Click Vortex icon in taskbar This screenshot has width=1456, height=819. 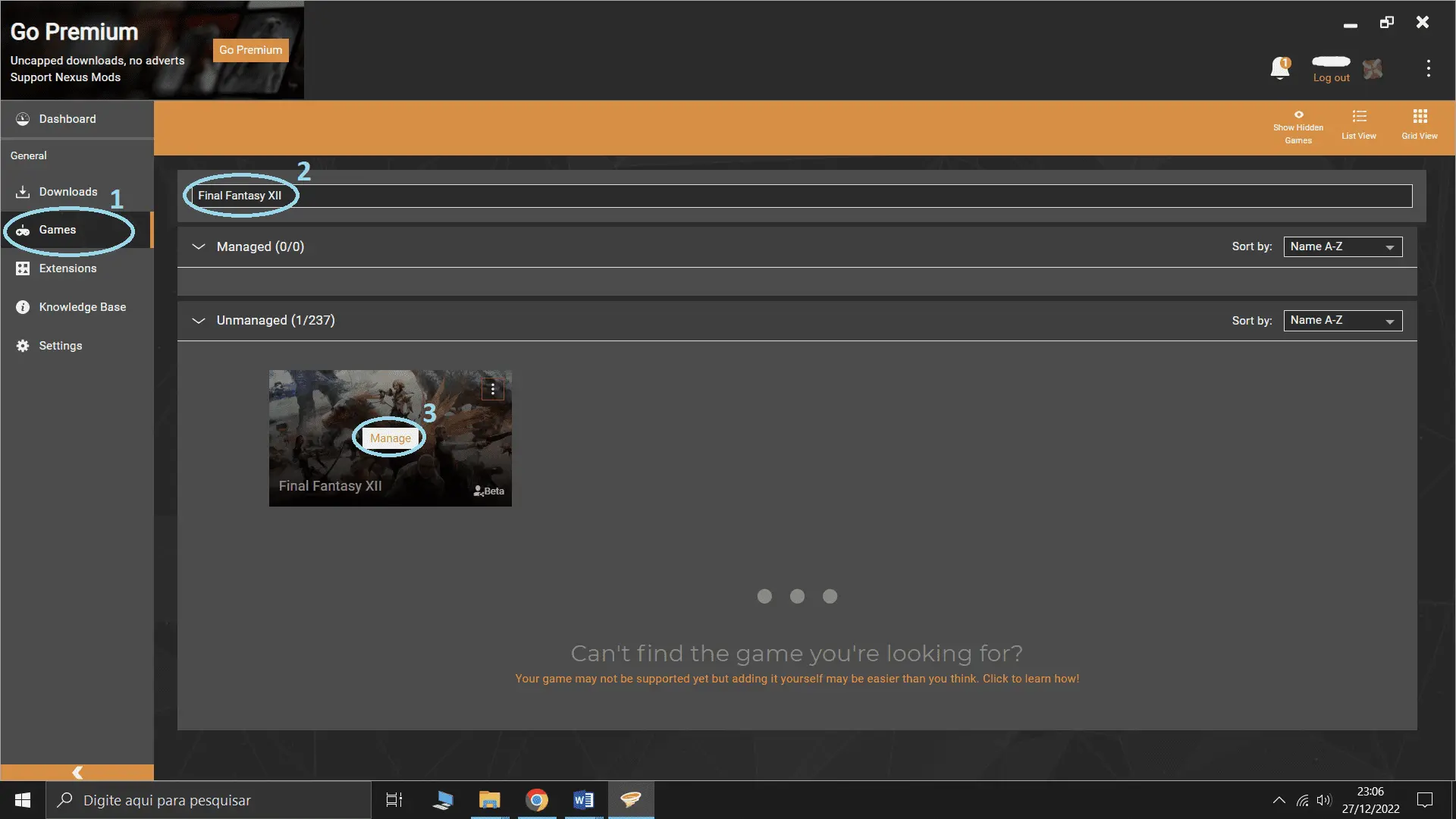coord(631,800)
